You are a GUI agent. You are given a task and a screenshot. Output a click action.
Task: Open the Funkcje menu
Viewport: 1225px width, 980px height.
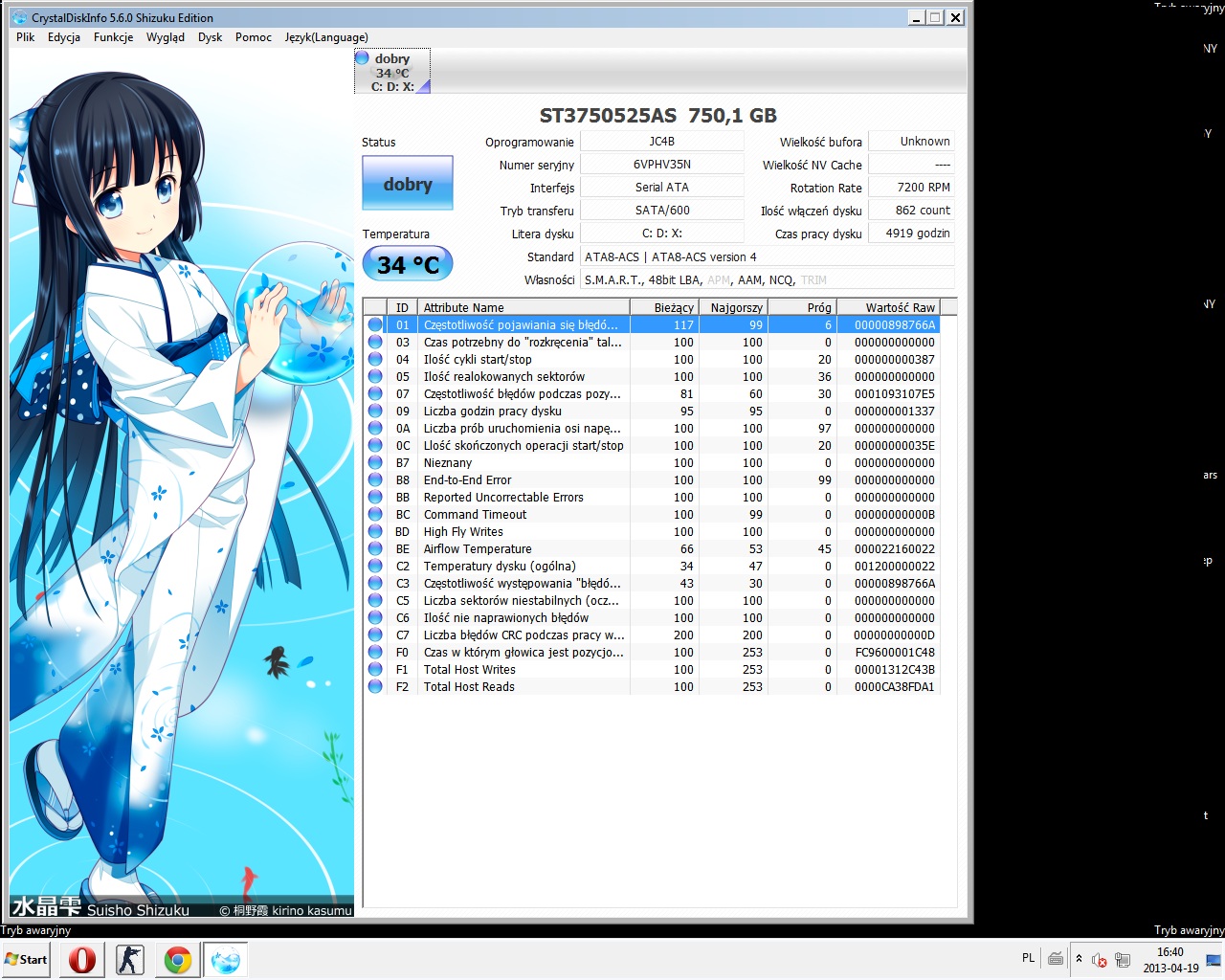[x=113, y=37]
